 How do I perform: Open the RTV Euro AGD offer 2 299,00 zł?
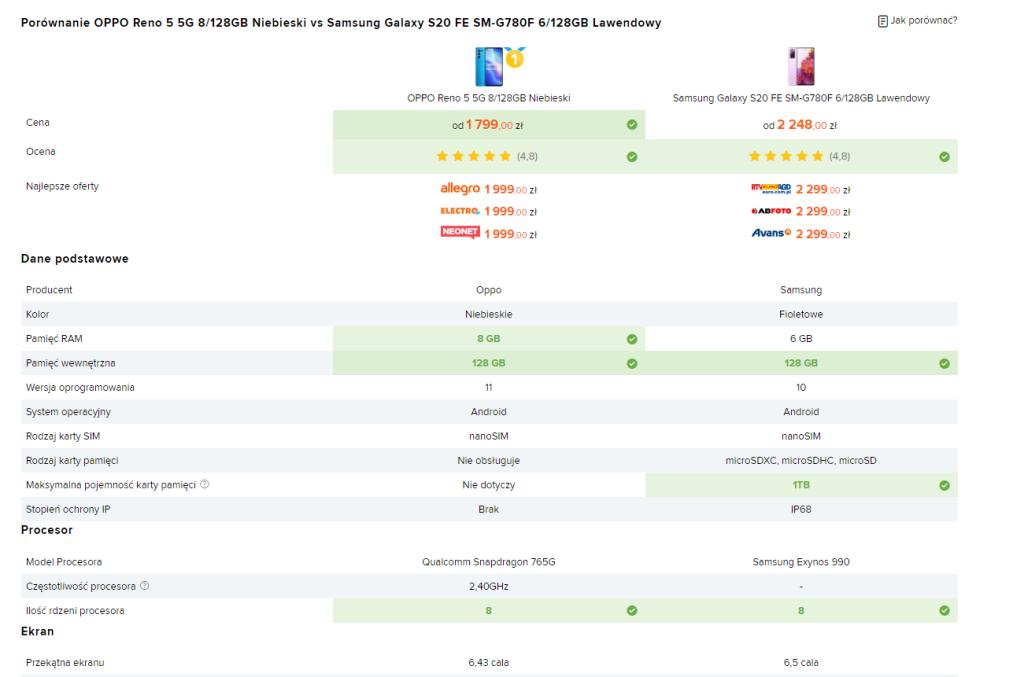pos(823,189)
